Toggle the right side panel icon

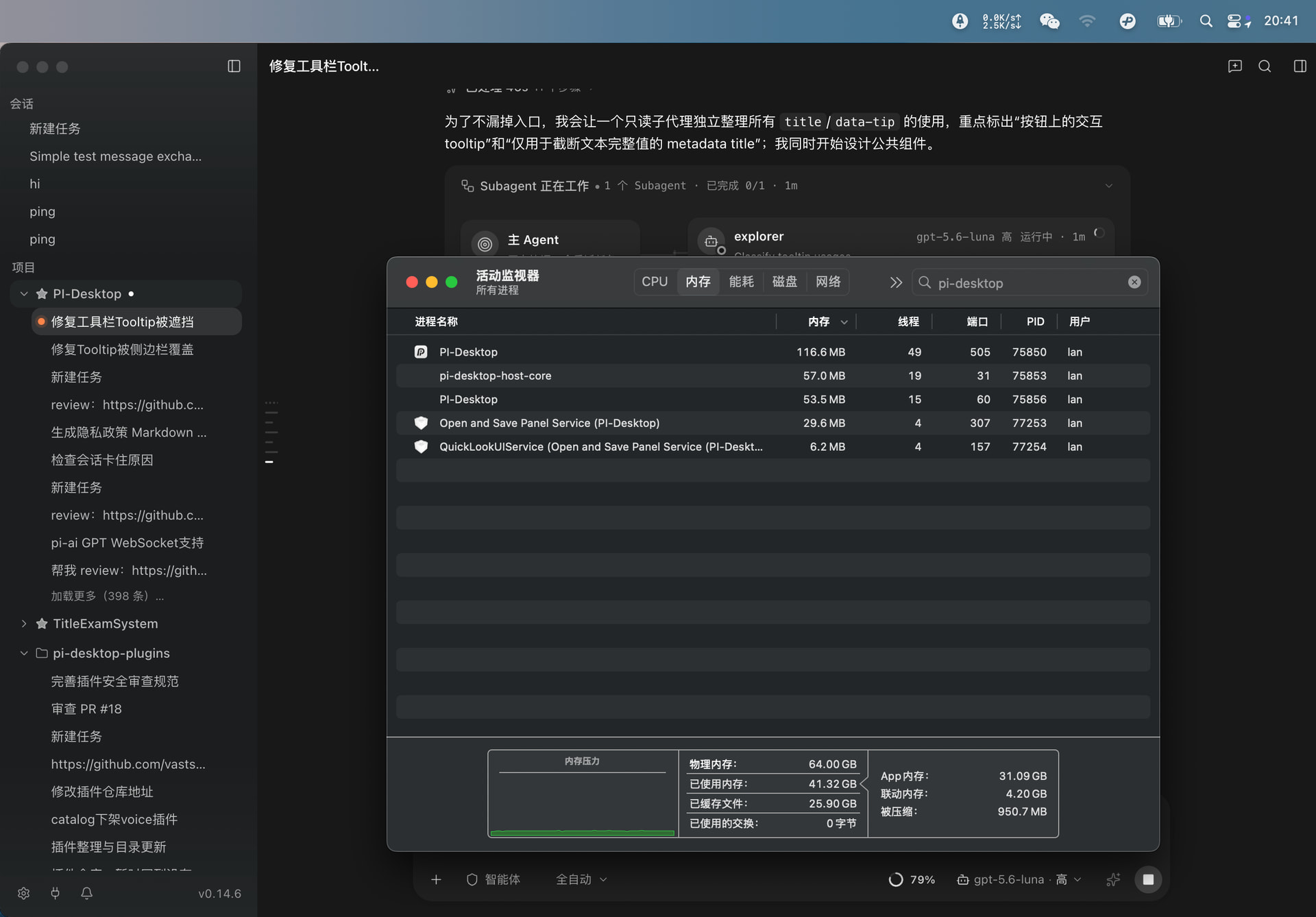(1300, 66)
